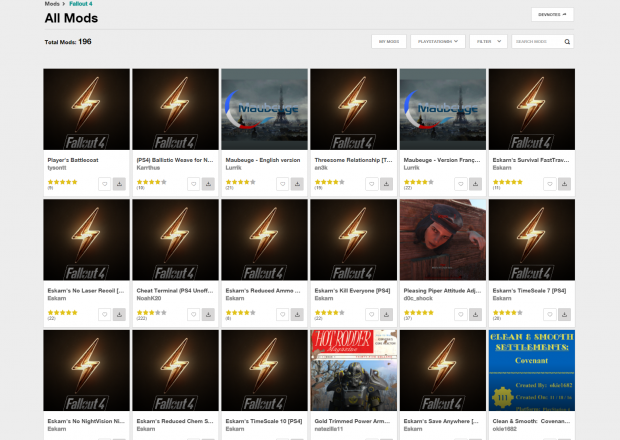
Task: Click author name d0c_shock
Action: pos(418,298)
